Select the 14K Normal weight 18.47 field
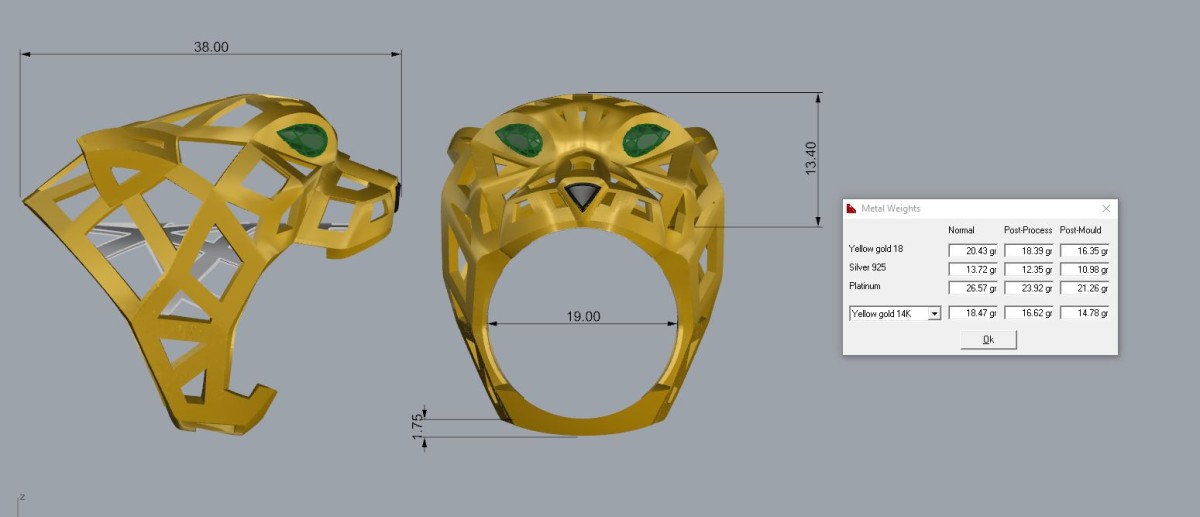The width and height of the screenshot is (1200, 517). [x=973, y=313]
